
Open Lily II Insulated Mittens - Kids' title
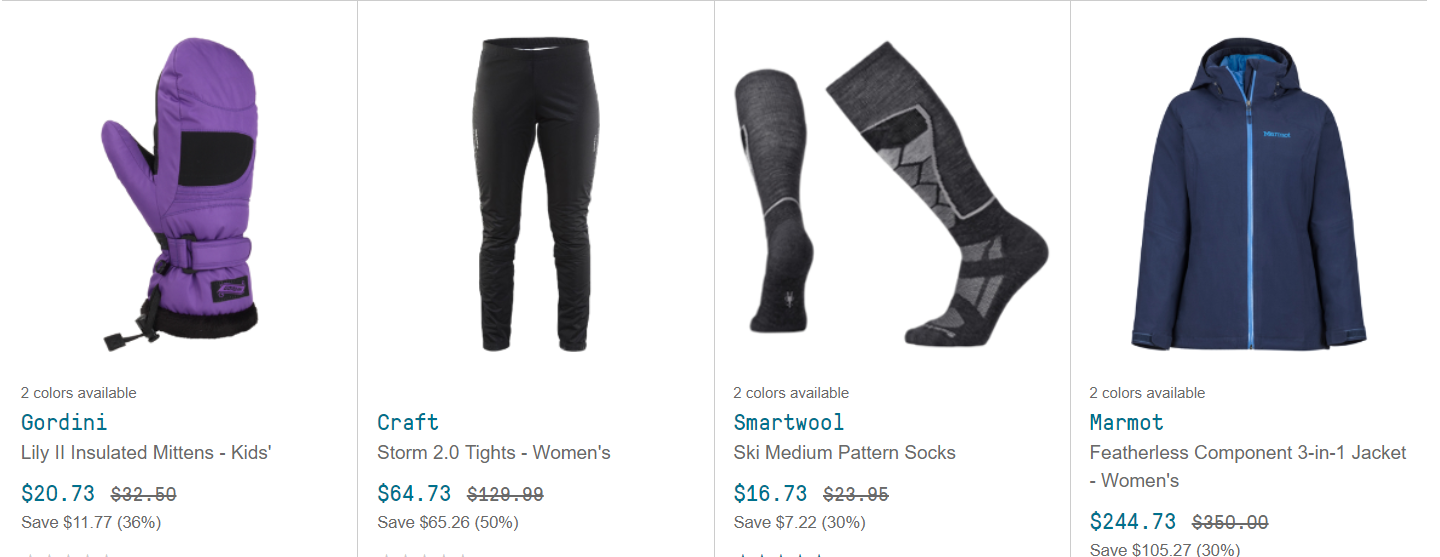(146, 453)
